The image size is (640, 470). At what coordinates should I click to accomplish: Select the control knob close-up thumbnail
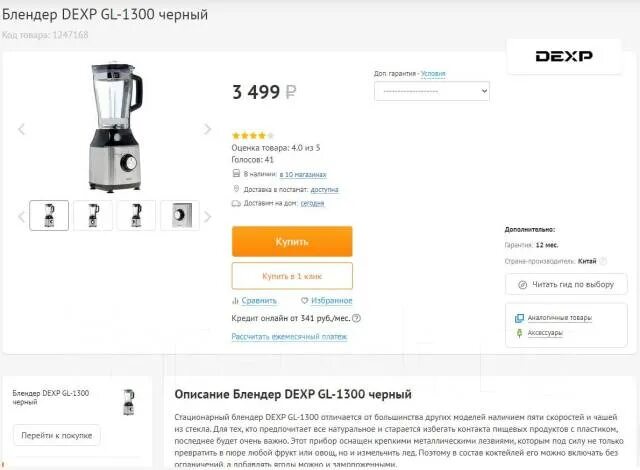point(180,215)
